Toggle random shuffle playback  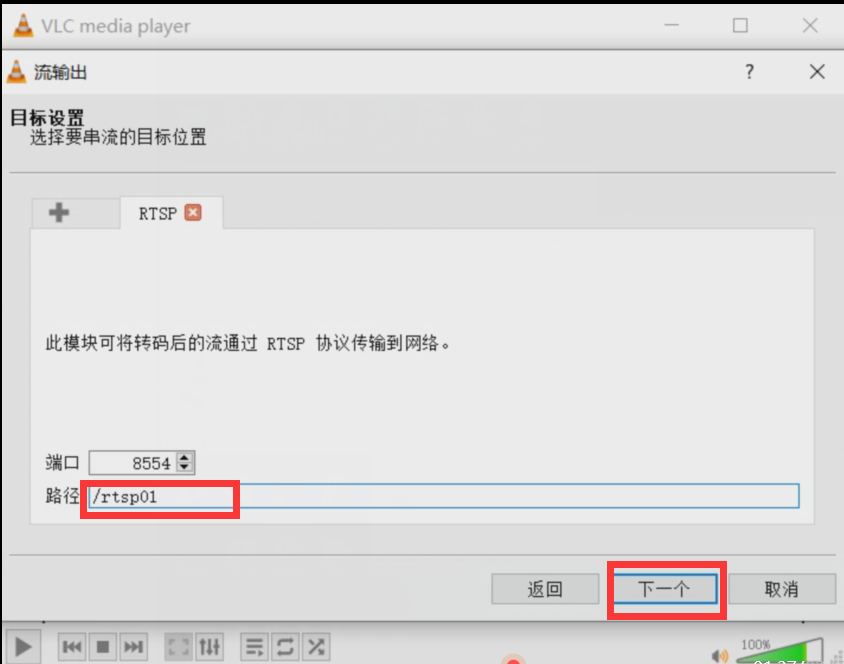[x=316, y=646]
